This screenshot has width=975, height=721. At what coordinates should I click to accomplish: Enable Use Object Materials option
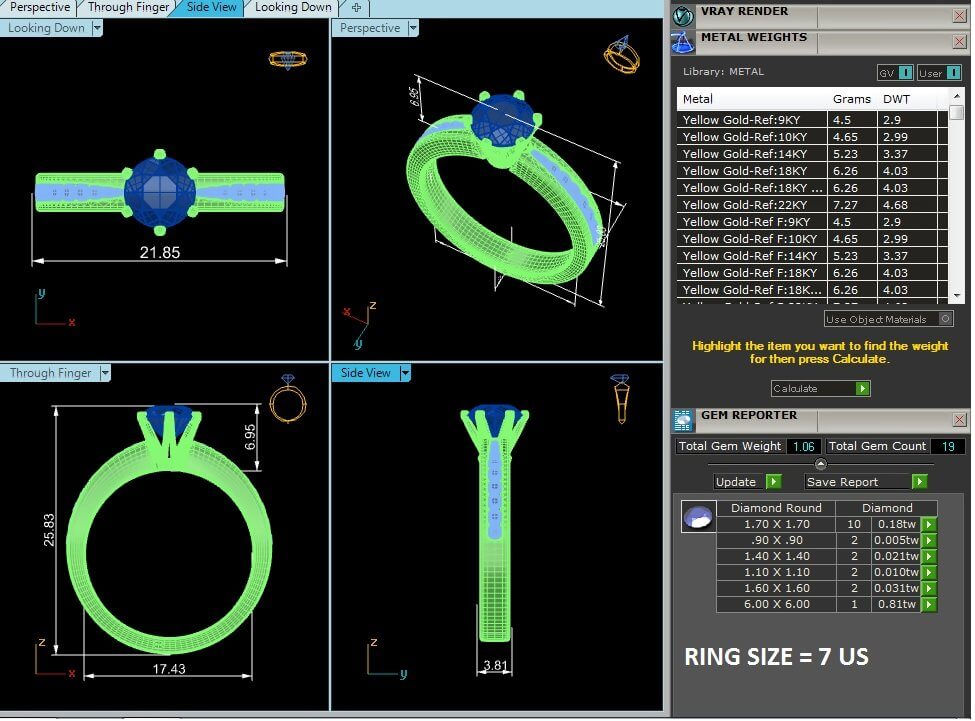tap(945, 319)
